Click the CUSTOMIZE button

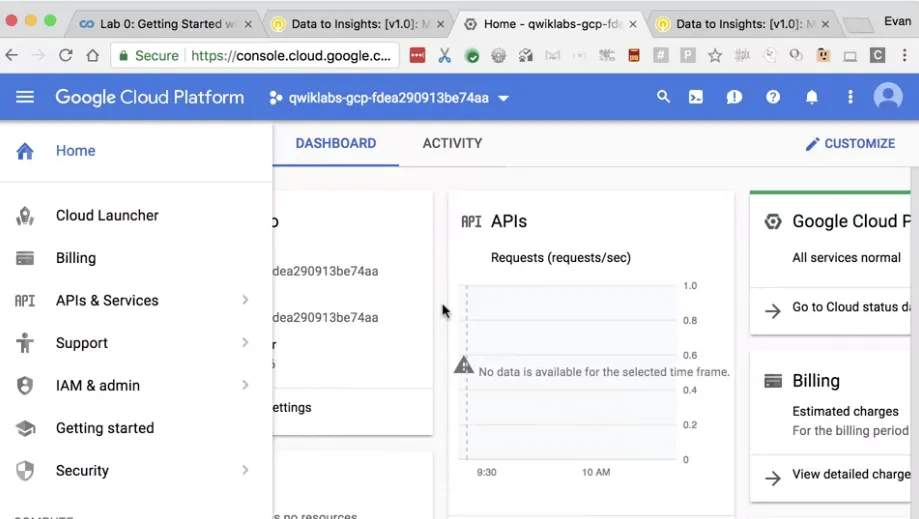[850, 144]
